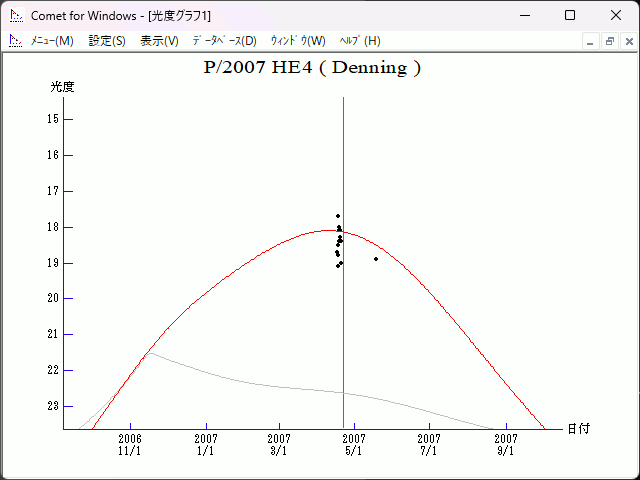Select the 2007 5/1 date axis label

[354, 444]
